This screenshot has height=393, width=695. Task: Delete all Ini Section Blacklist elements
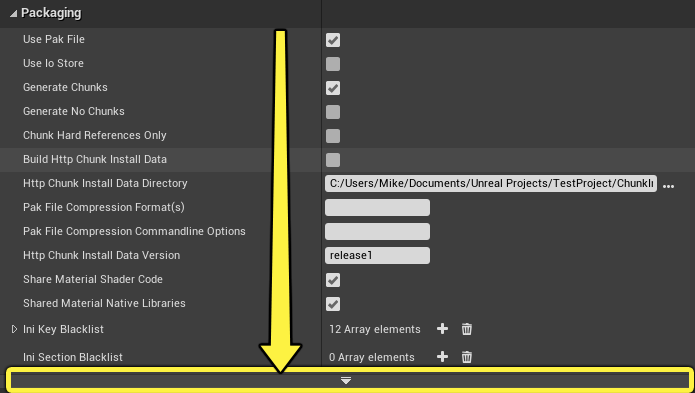[x=467, y=357]
